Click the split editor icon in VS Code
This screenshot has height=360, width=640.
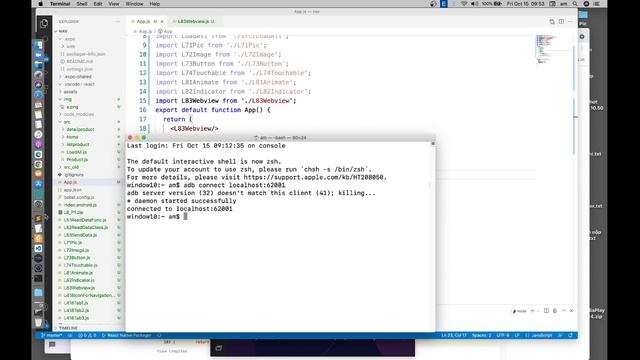pos(561,21)
